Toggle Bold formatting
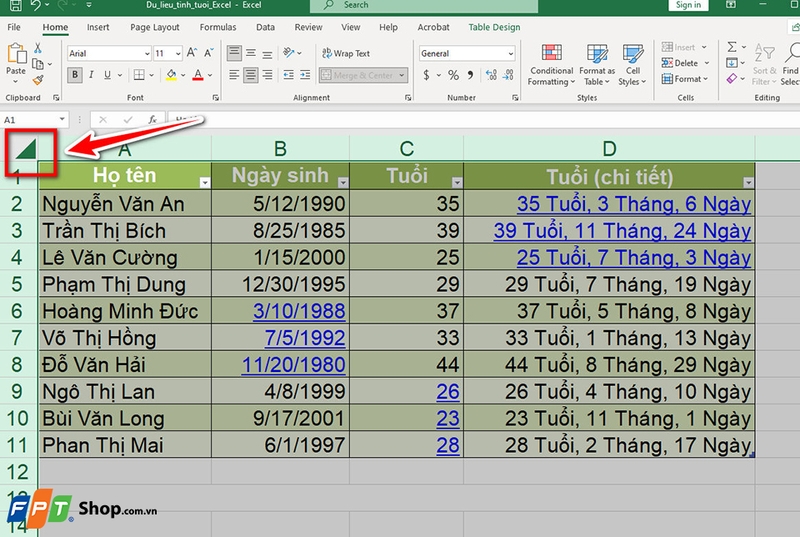This screenshot has height=537, width=800. coord(75,75)
